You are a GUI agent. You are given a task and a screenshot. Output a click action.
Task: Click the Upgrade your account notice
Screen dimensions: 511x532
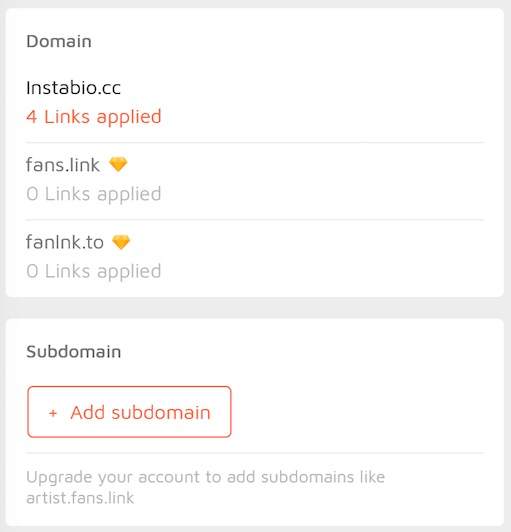[206, 487]
